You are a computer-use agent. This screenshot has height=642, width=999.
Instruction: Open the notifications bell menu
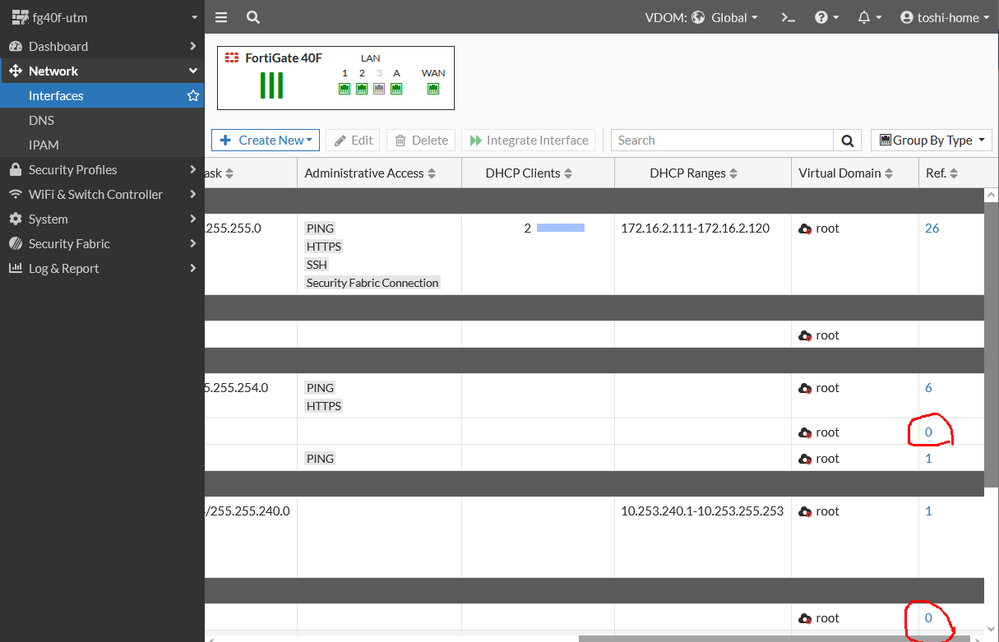(x=869, y=18)
